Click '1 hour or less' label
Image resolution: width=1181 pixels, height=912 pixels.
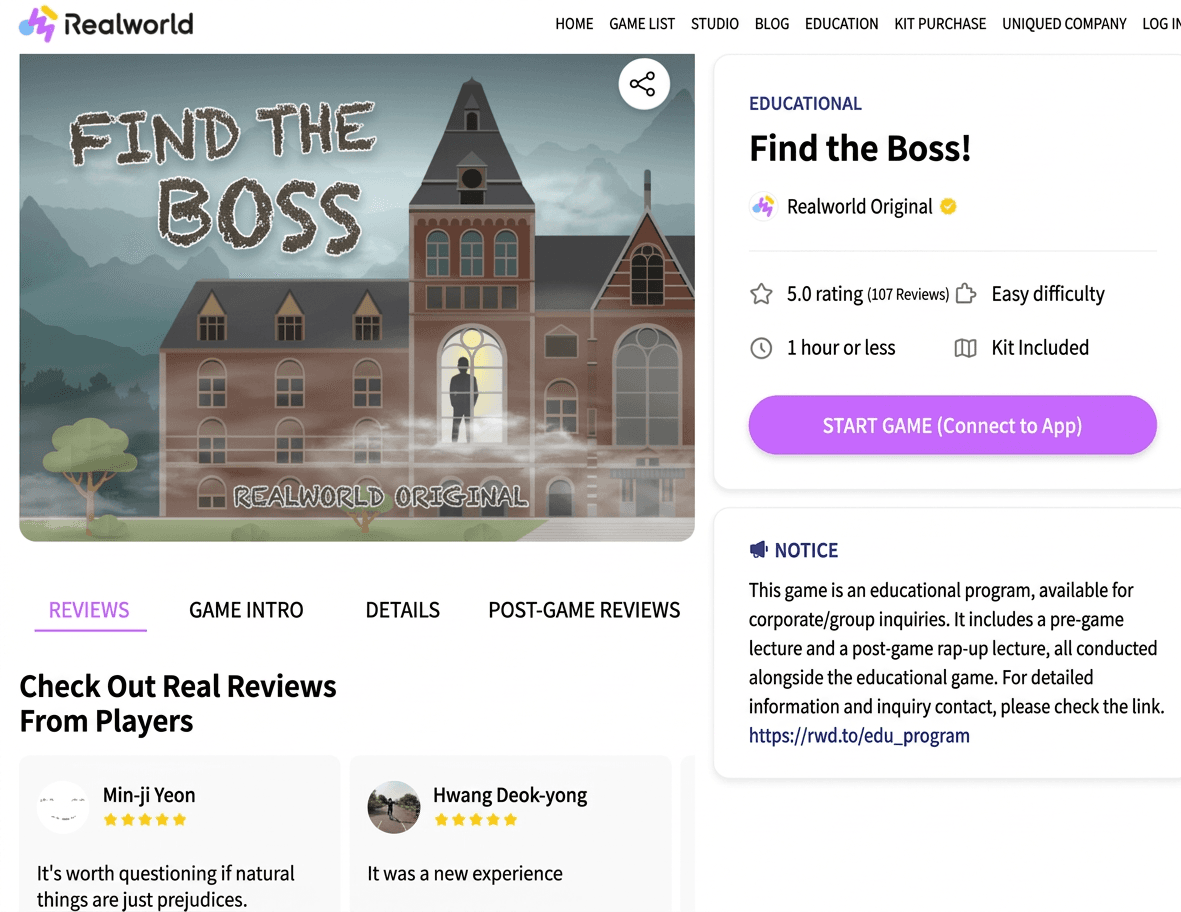pos(841,348)
